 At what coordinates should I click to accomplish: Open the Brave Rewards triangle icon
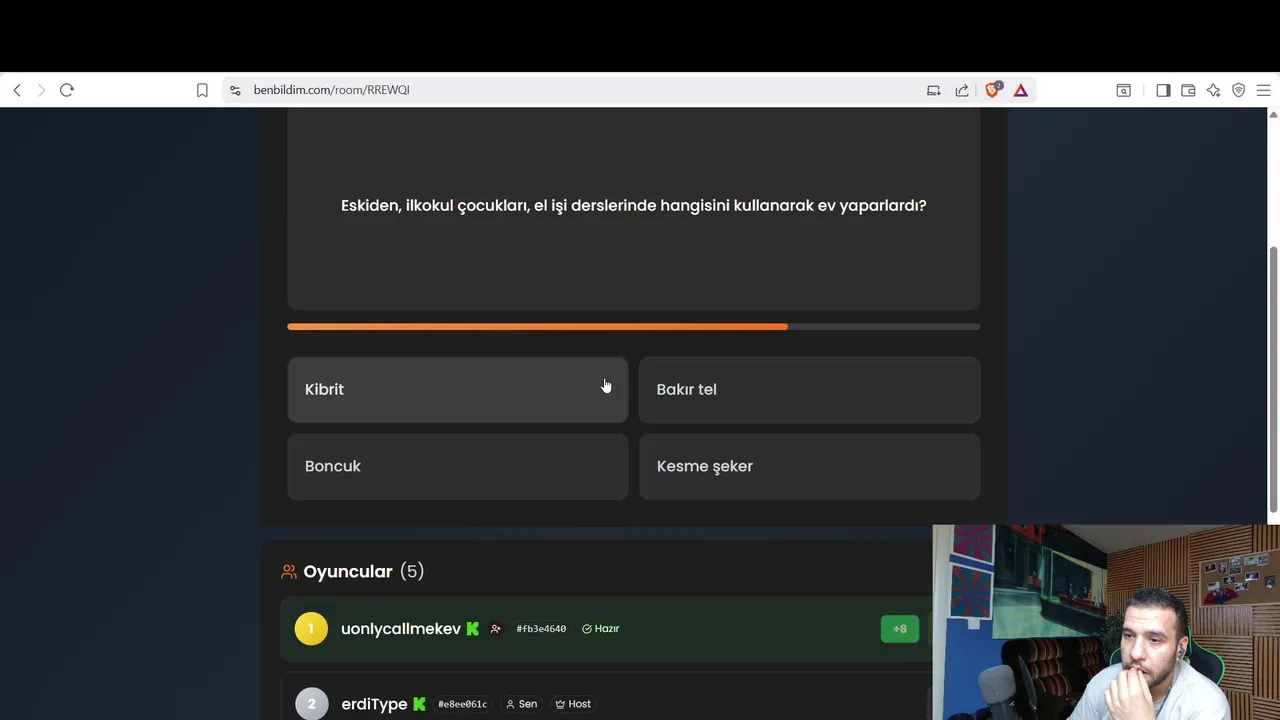tap(1021, 90)
